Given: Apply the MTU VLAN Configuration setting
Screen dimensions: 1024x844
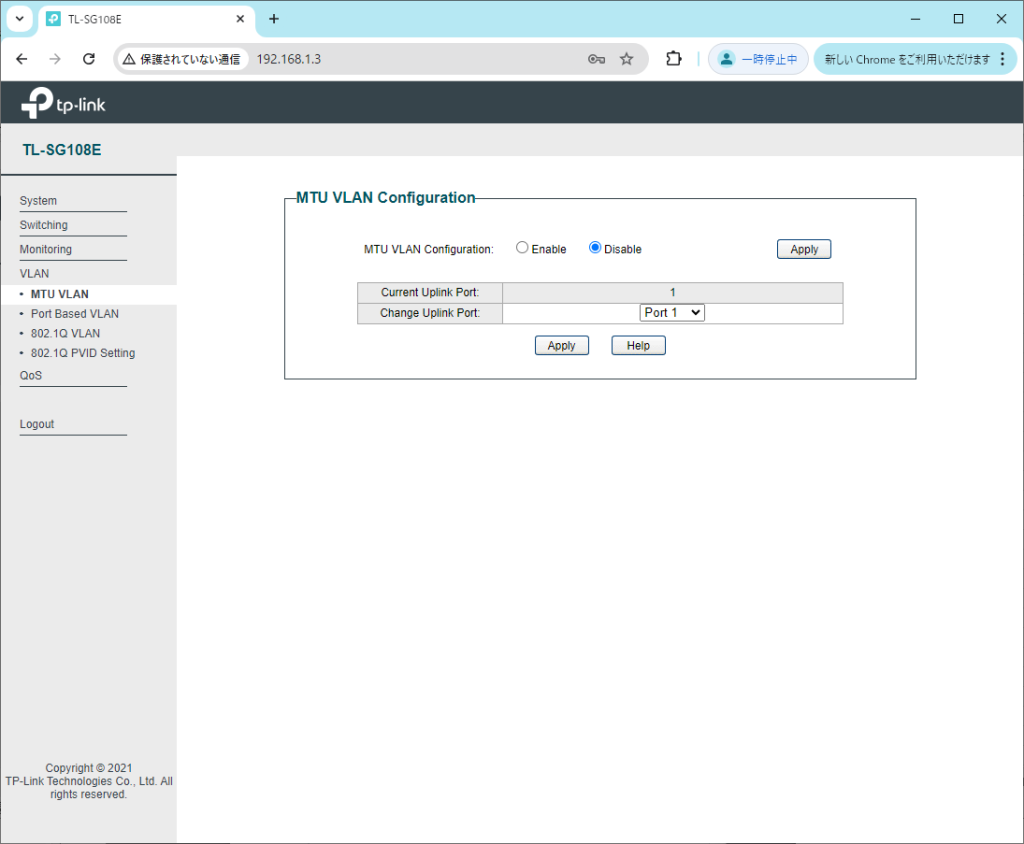Looking at the screenshot, I should pyautogui.click(x=803, y=249).
